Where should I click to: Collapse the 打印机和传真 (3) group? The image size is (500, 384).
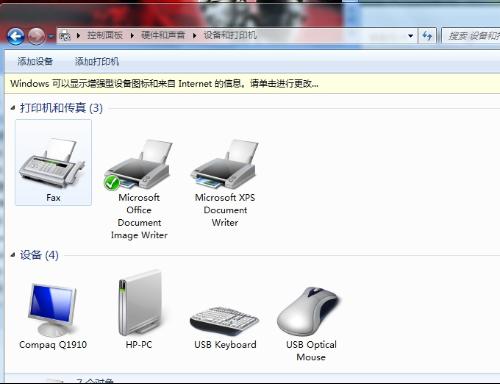tap(13, 108)
